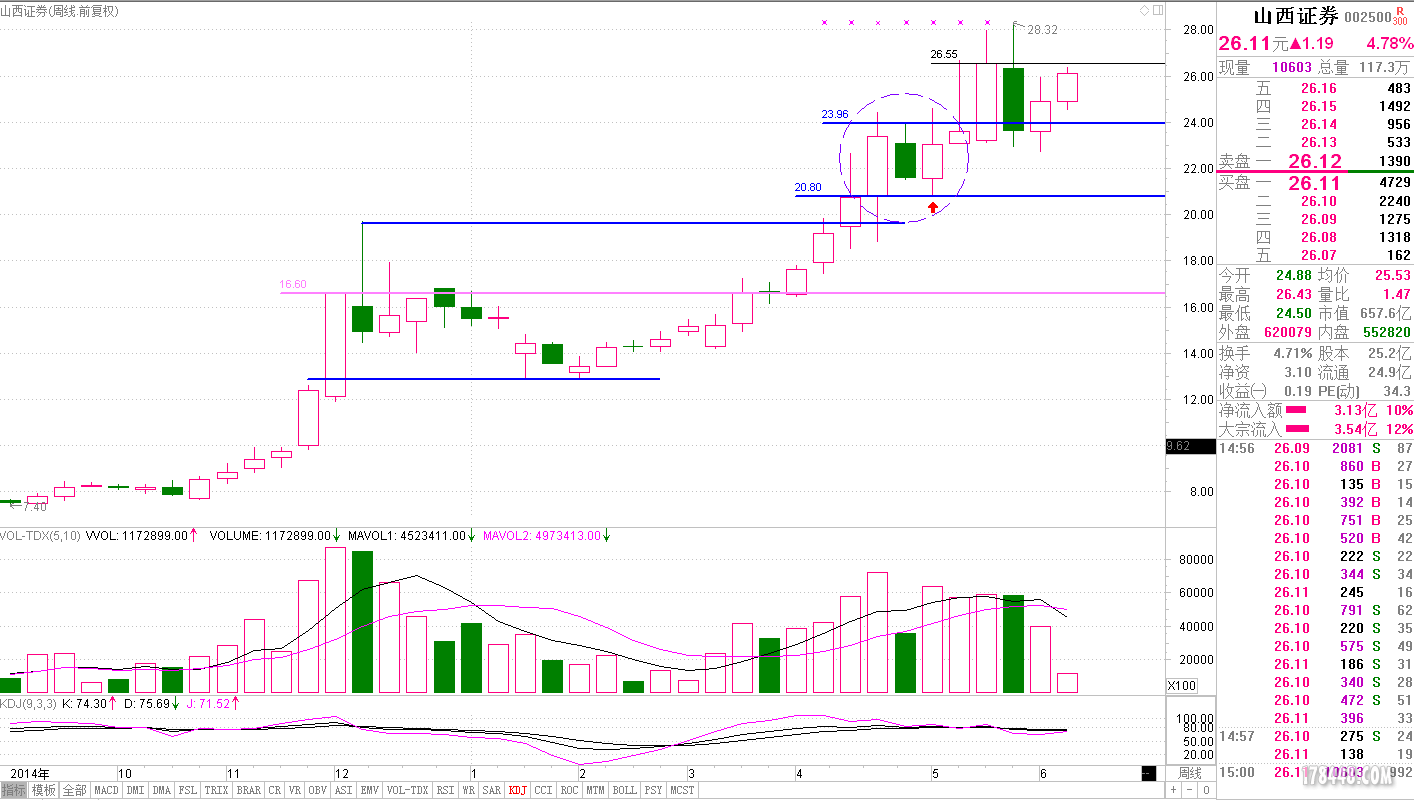Open the 周线 period selector
1414x800 pixels.
click(1189, 773)
